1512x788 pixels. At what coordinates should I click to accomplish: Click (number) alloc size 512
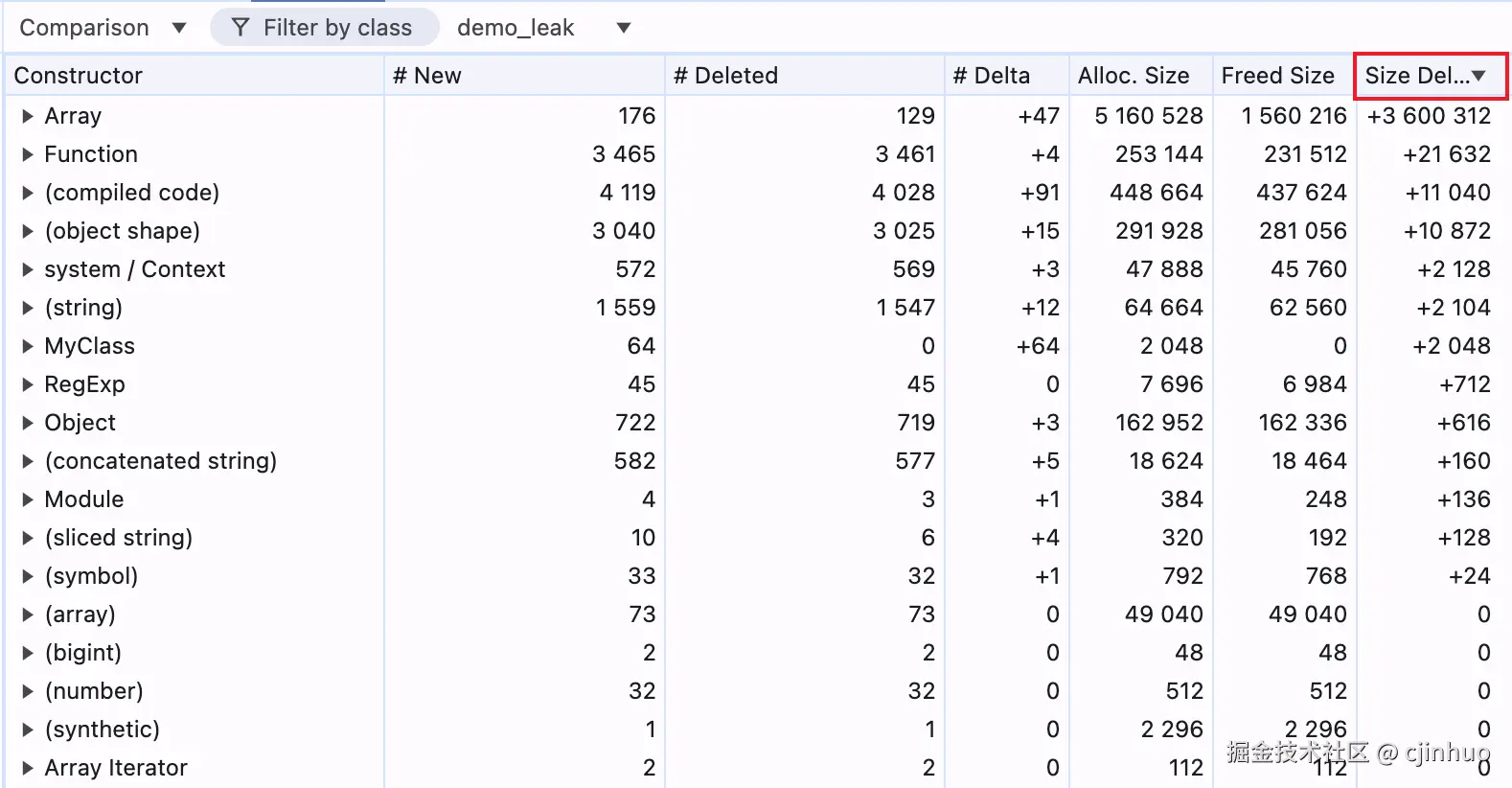click(1184, 691)
